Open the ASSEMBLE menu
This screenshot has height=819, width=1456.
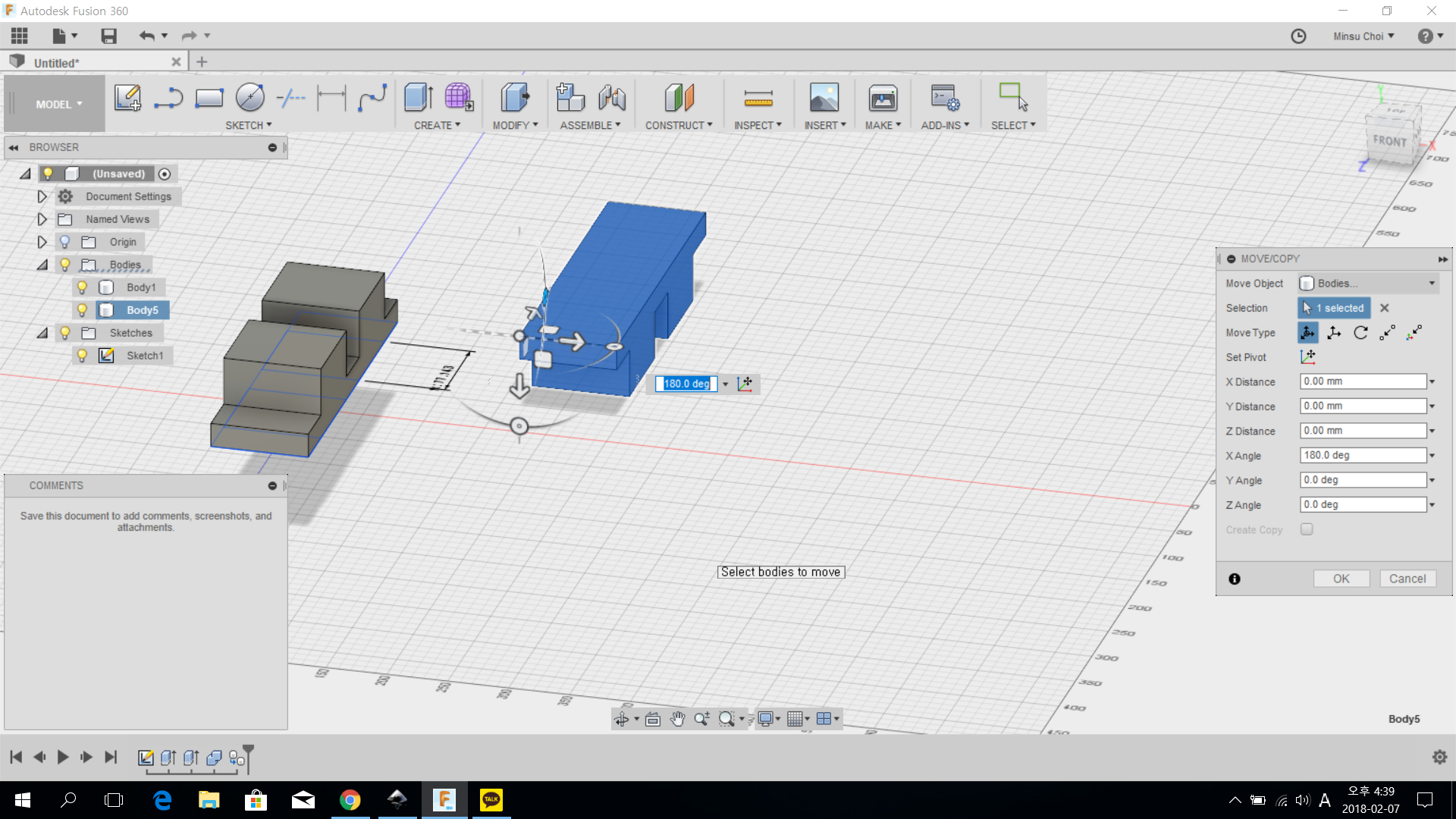(590, 125)
